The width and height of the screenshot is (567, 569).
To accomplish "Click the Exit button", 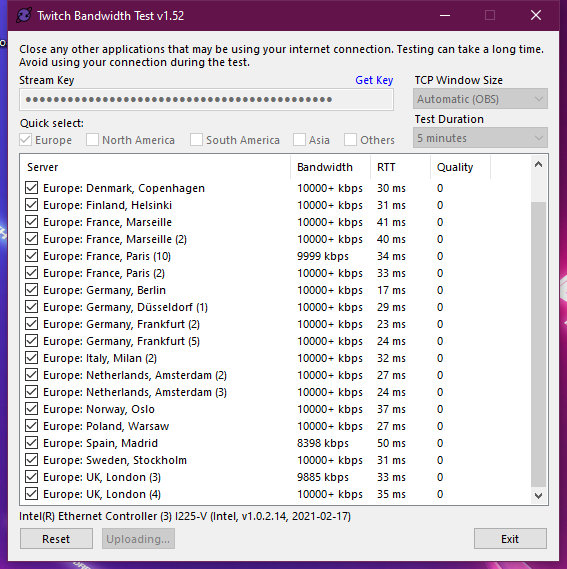I will (510, 539).
